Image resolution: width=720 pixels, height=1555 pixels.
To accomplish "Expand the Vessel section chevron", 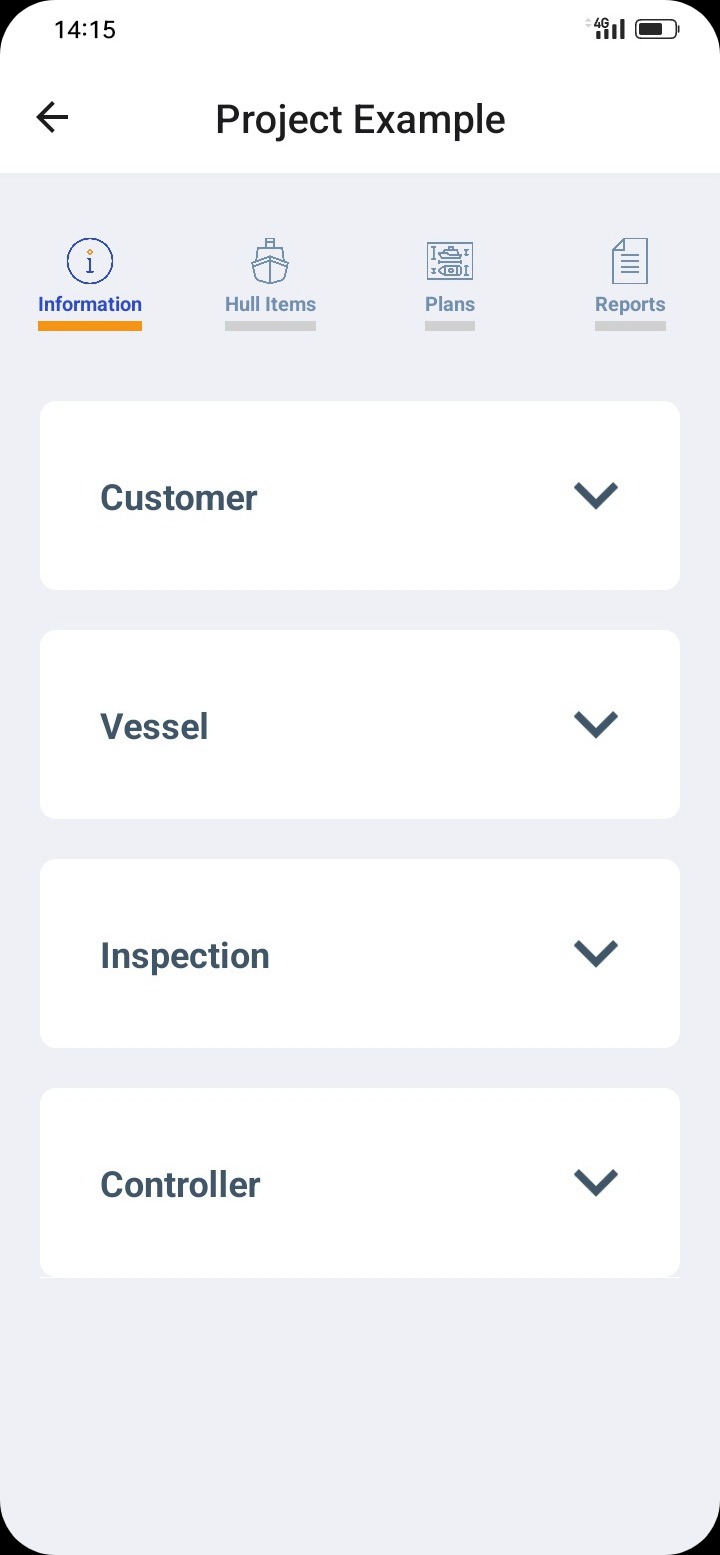I will (x=596, y=724).
